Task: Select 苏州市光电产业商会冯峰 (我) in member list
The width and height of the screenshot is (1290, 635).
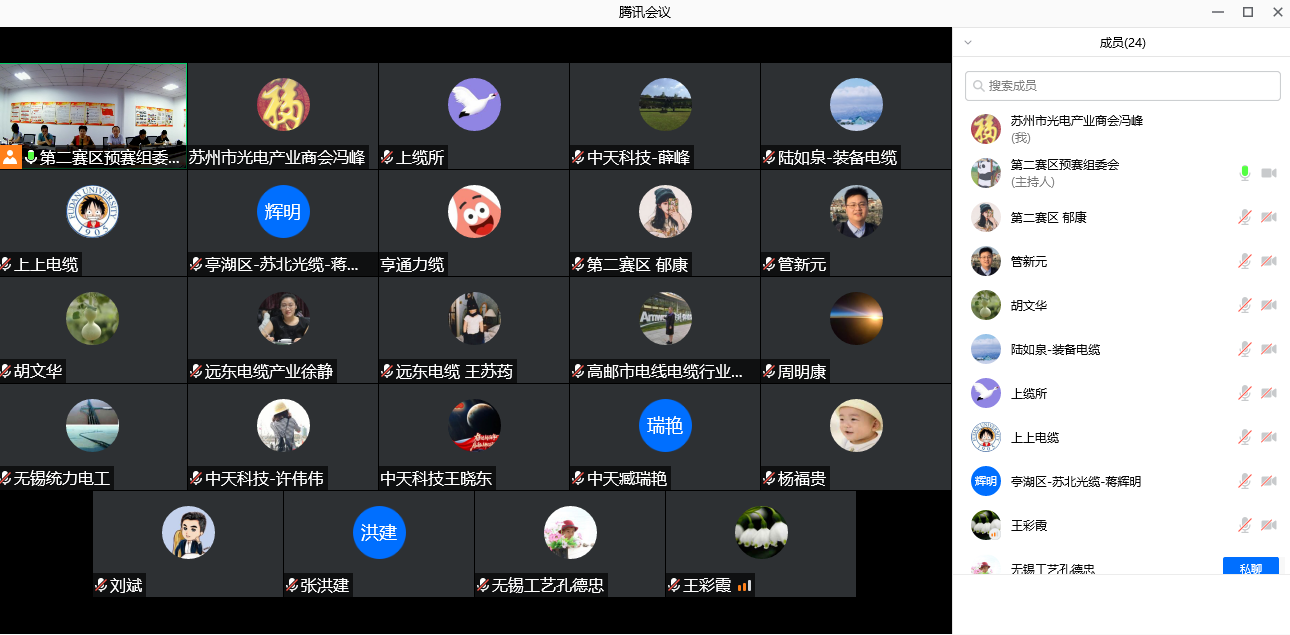Action: tap(1076, 129)
